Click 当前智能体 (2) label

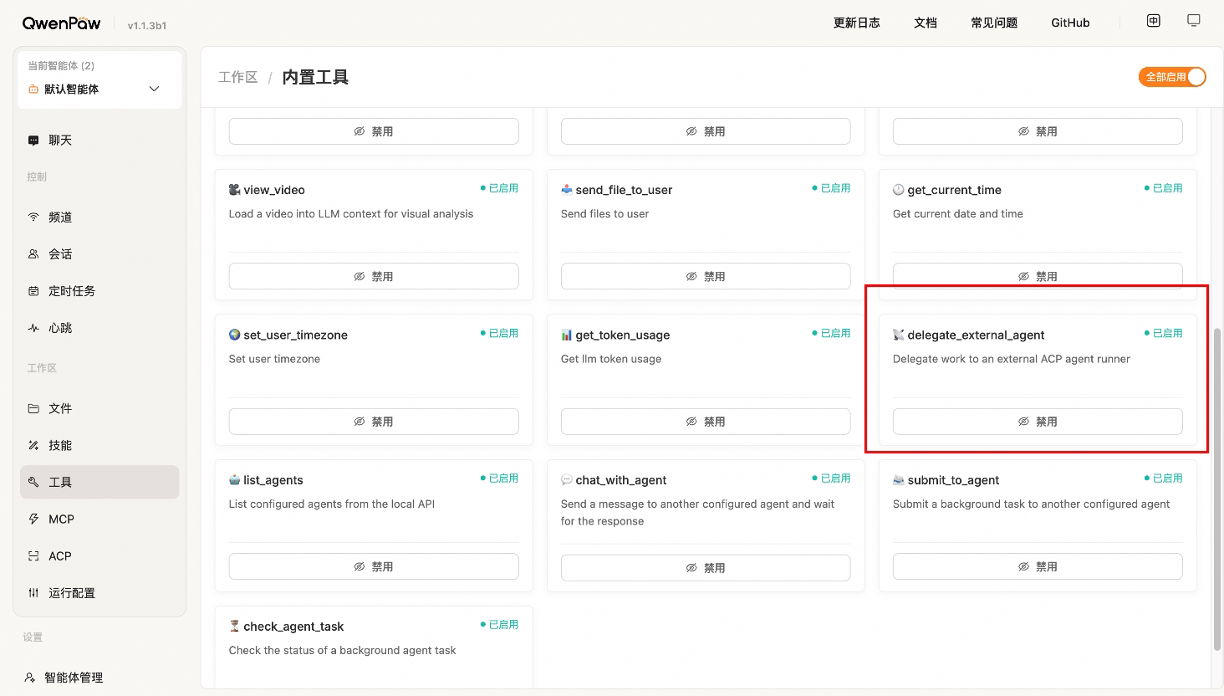pos(61,66)
